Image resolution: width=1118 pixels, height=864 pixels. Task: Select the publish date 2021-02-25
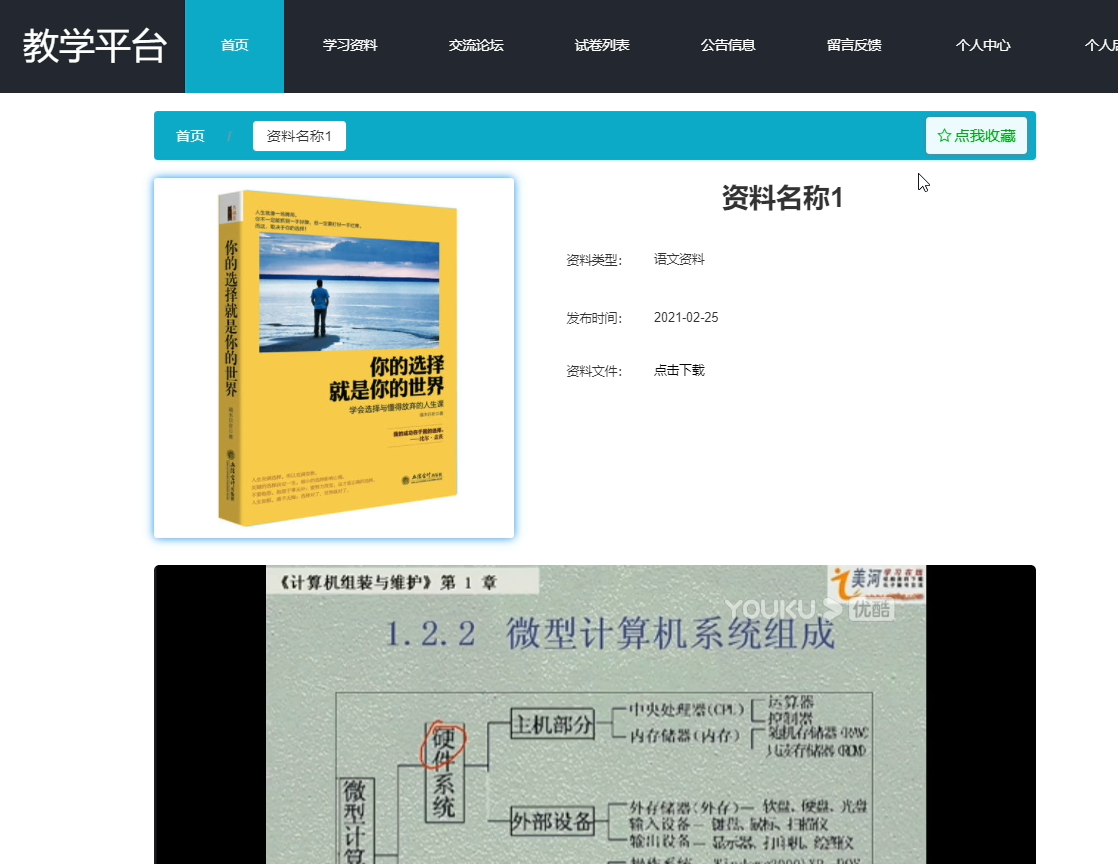tap(686, 317)
